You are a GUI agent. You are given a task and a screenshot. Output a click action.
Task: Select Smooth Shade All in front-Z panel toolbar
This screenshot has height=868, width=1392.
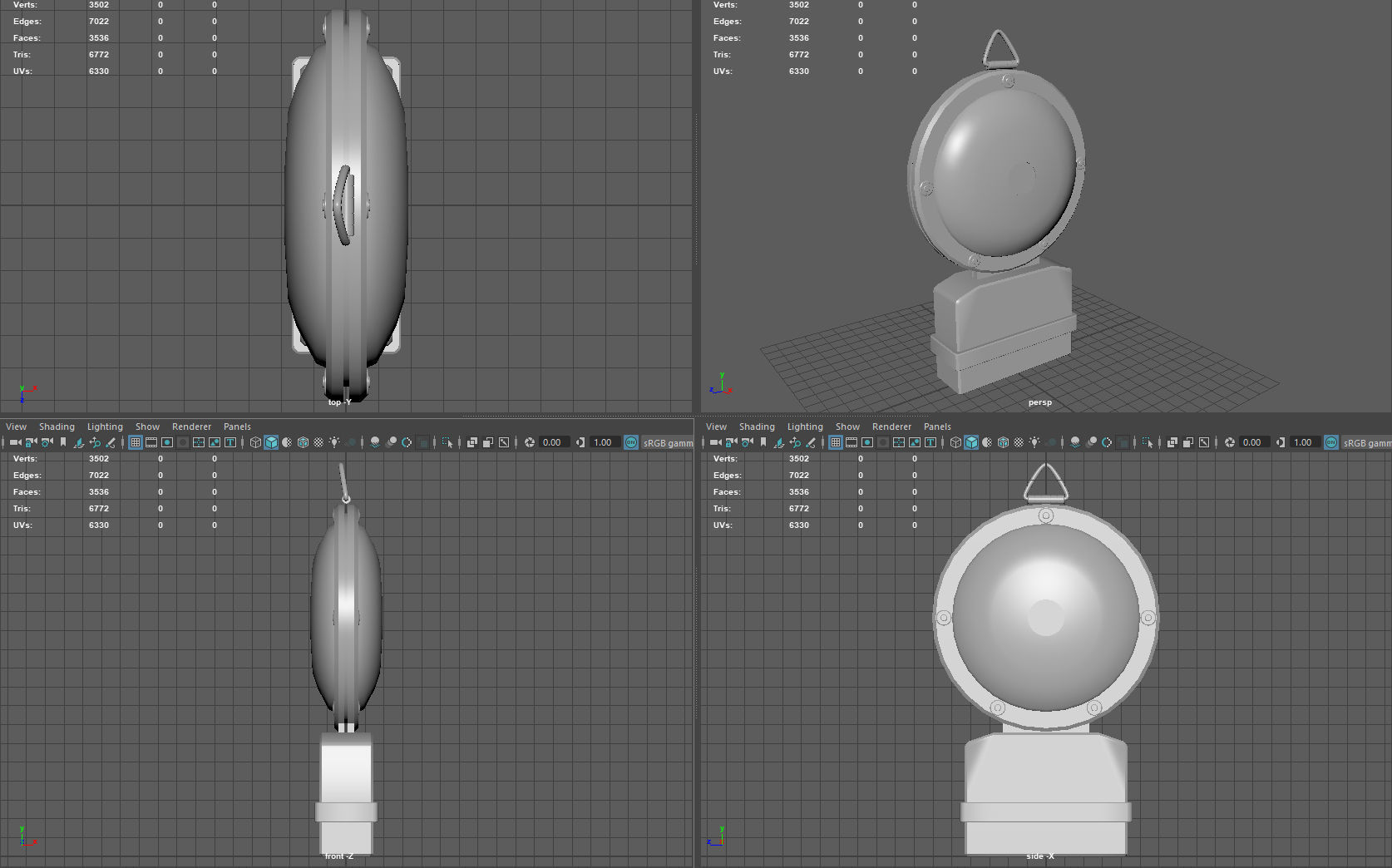pos(271,442)
